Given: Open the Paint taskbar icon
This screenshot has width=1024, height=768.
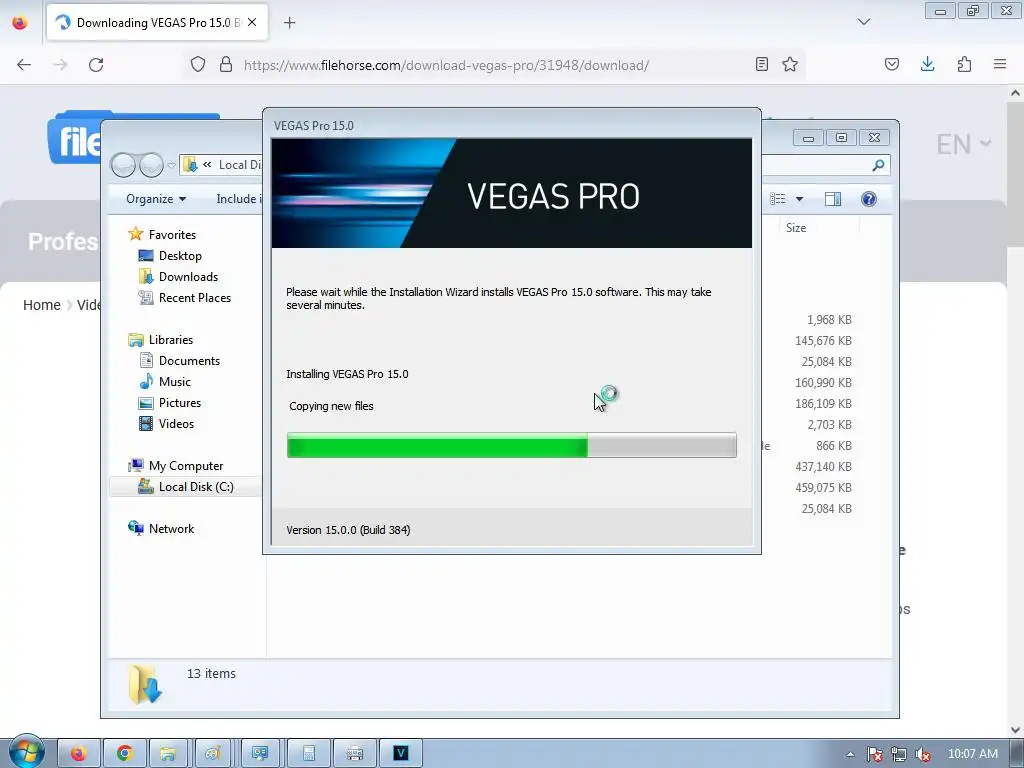Looking at the screenshot, I should [x=214, y=754].
